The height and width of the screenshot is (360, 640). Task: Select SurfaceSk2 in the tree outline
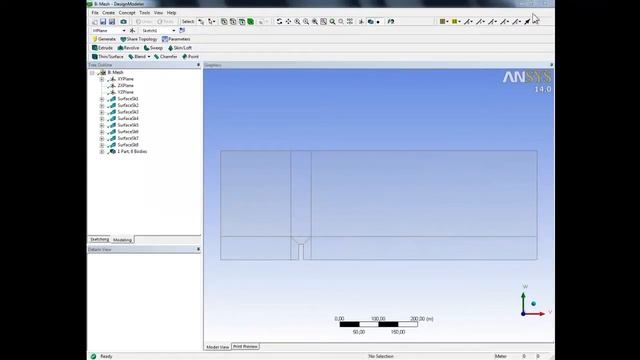pos(128,105)
